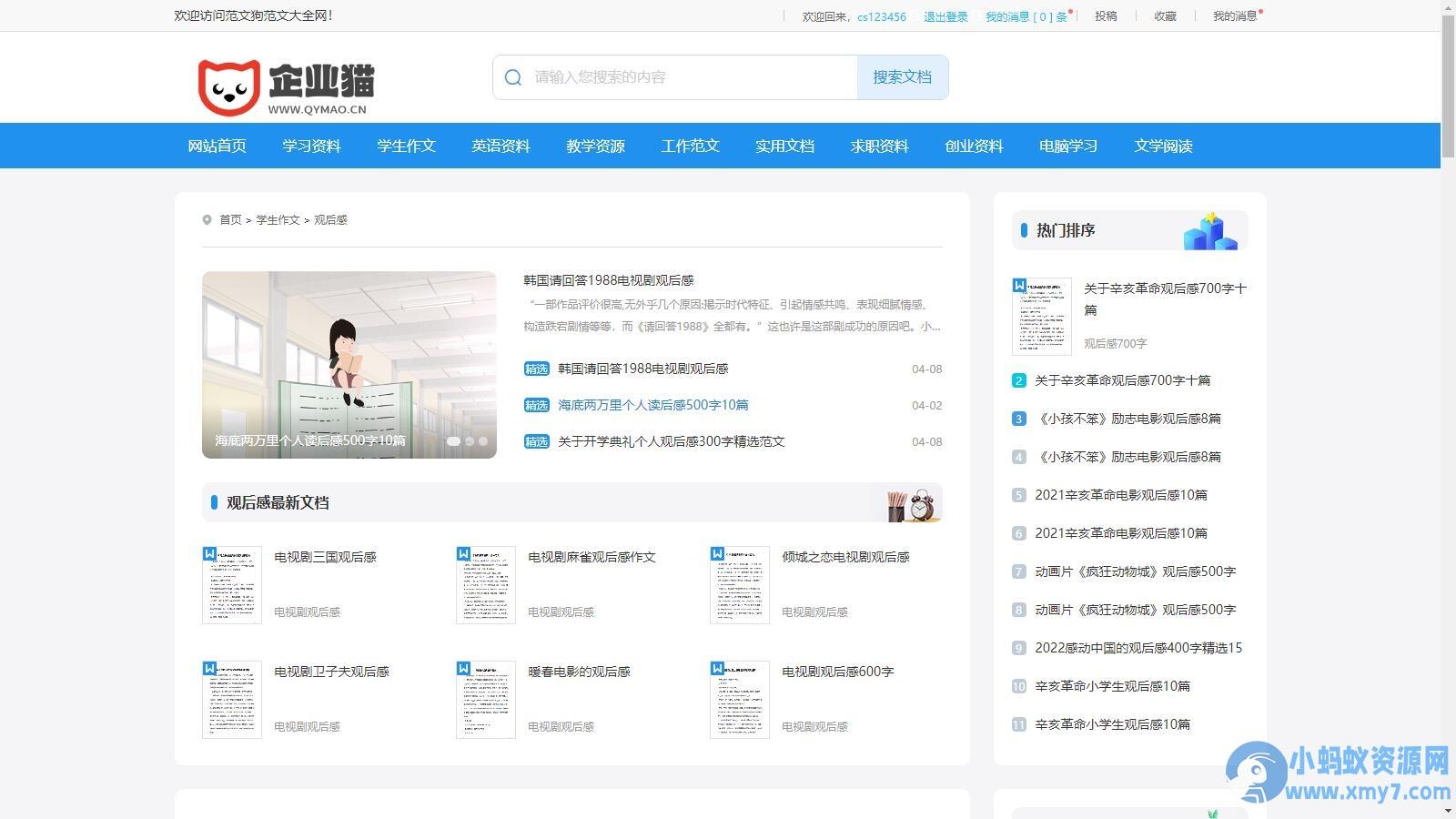Click rank 2 badge in hot list
1456x819 pixels.
click(x=1019, y=380)
